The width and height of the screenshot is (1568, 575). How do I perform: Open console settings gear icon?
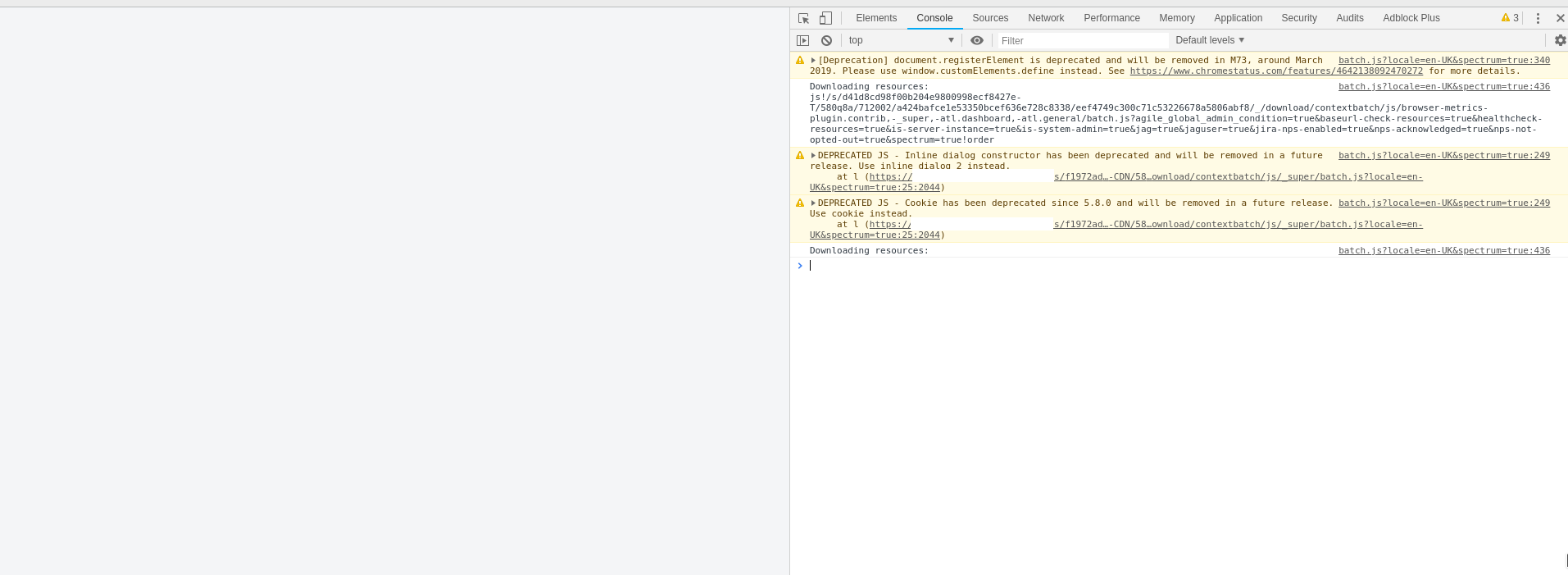[1560, 40]
